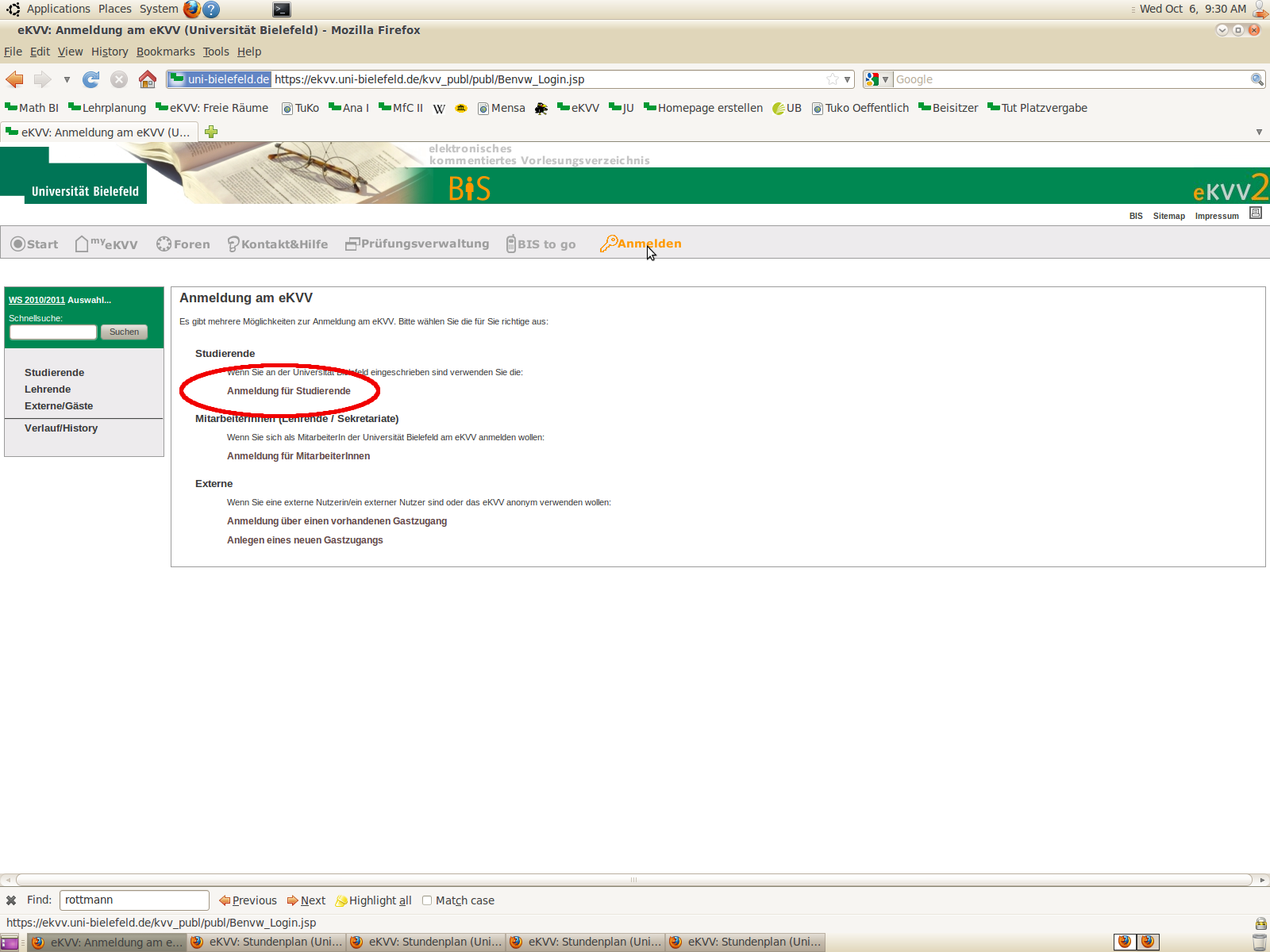This screenshot has width=1270, height=952.
Task: Click the Start navigation item
Action: pos(34,244)
